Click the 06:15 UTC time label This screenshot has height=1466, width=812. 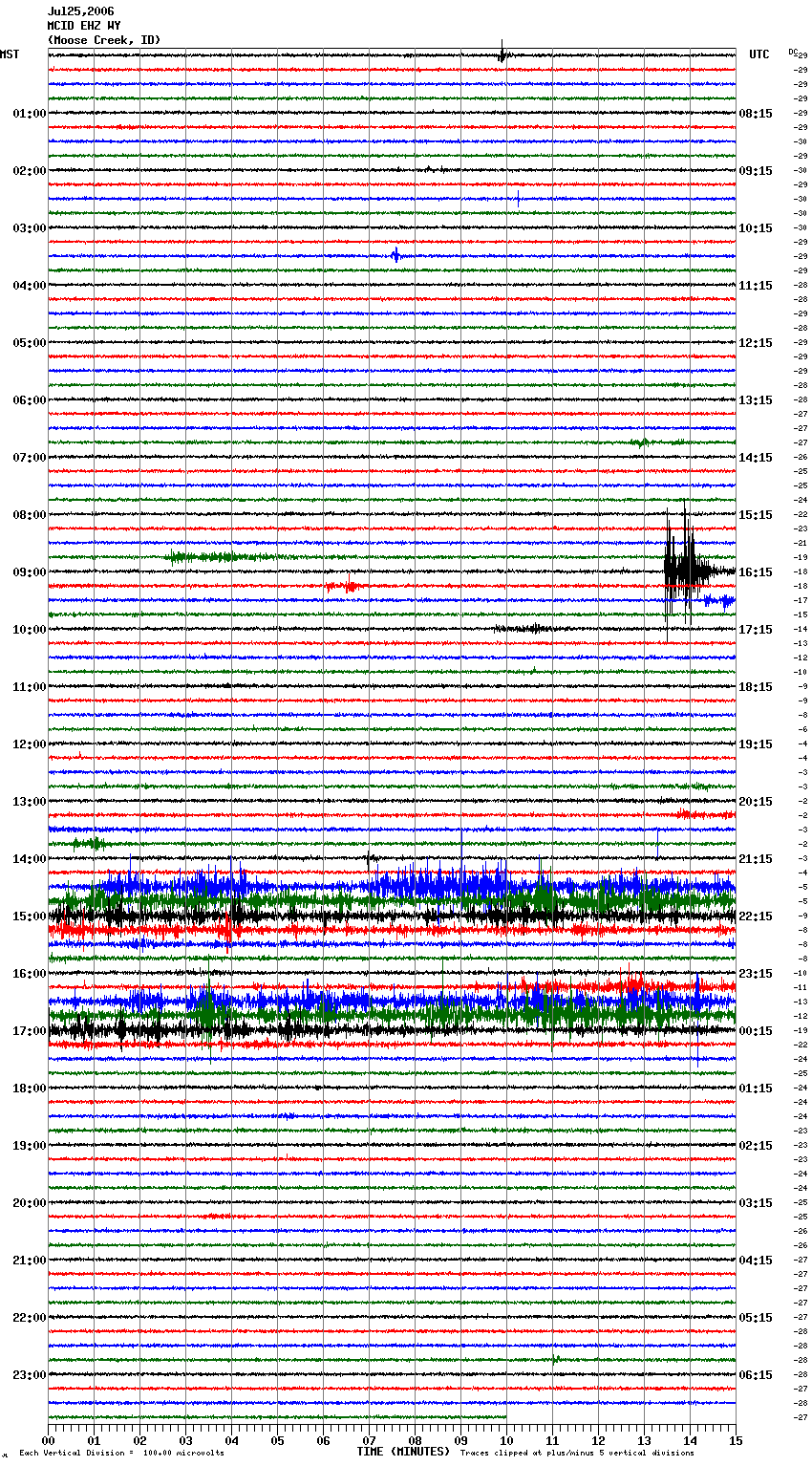pyautogui.click(x=756, y=1375)
